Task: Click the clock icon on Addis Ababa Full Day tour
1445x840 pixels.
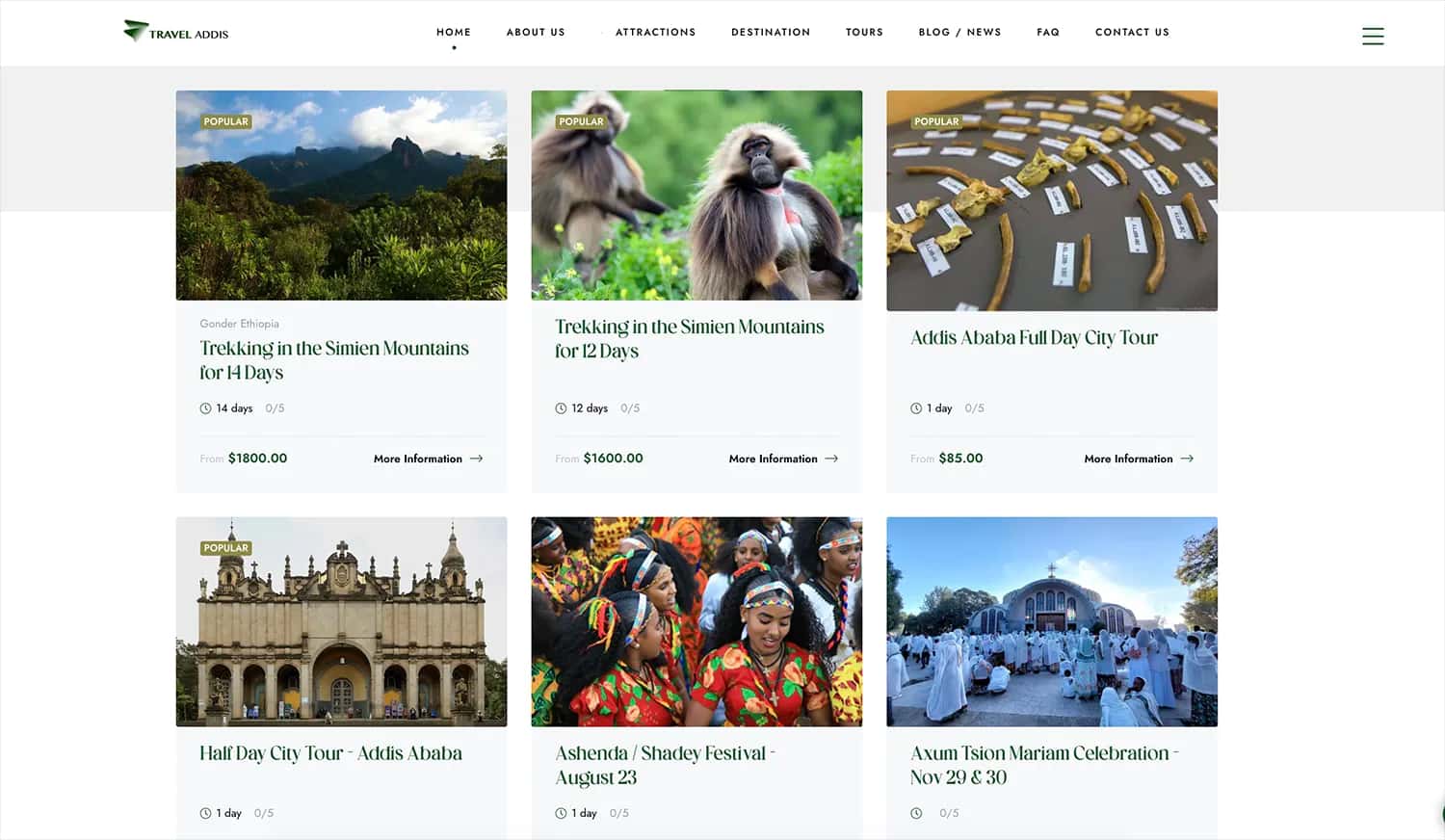Action: [916, 408]
